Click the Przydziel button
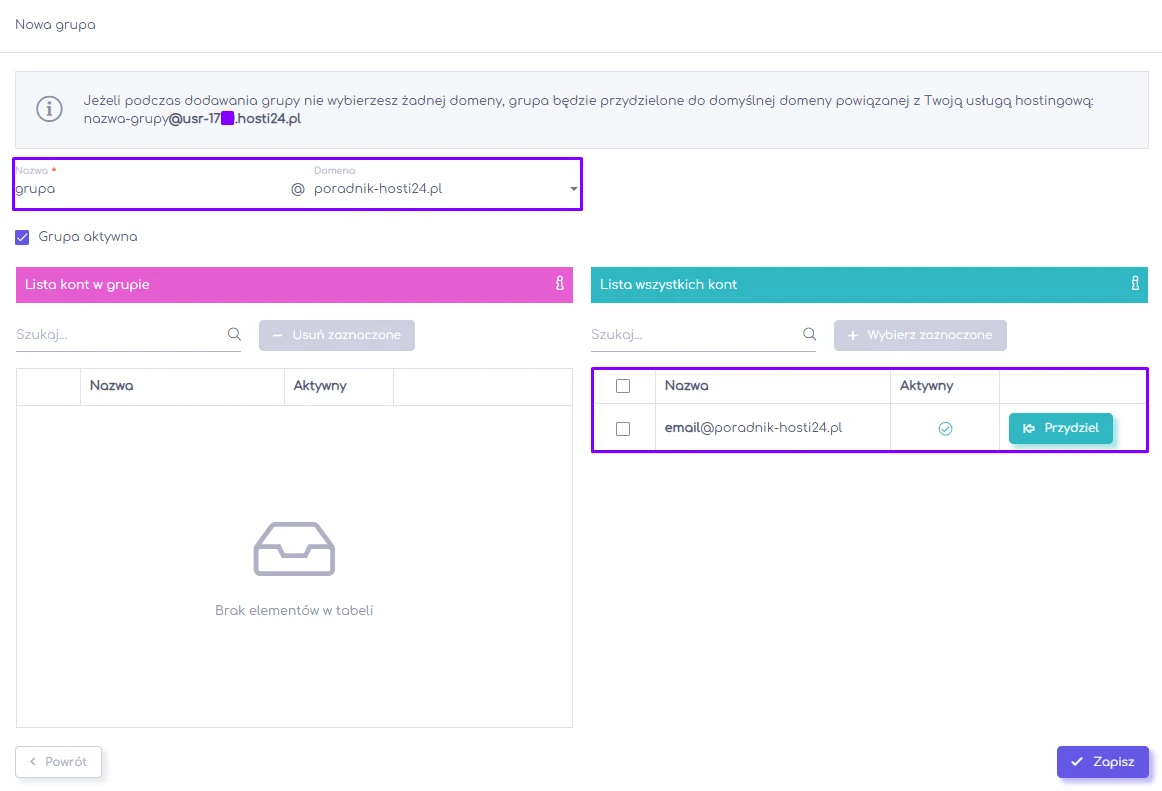This screenshot has height=791, width=1162. (1060, 428)
